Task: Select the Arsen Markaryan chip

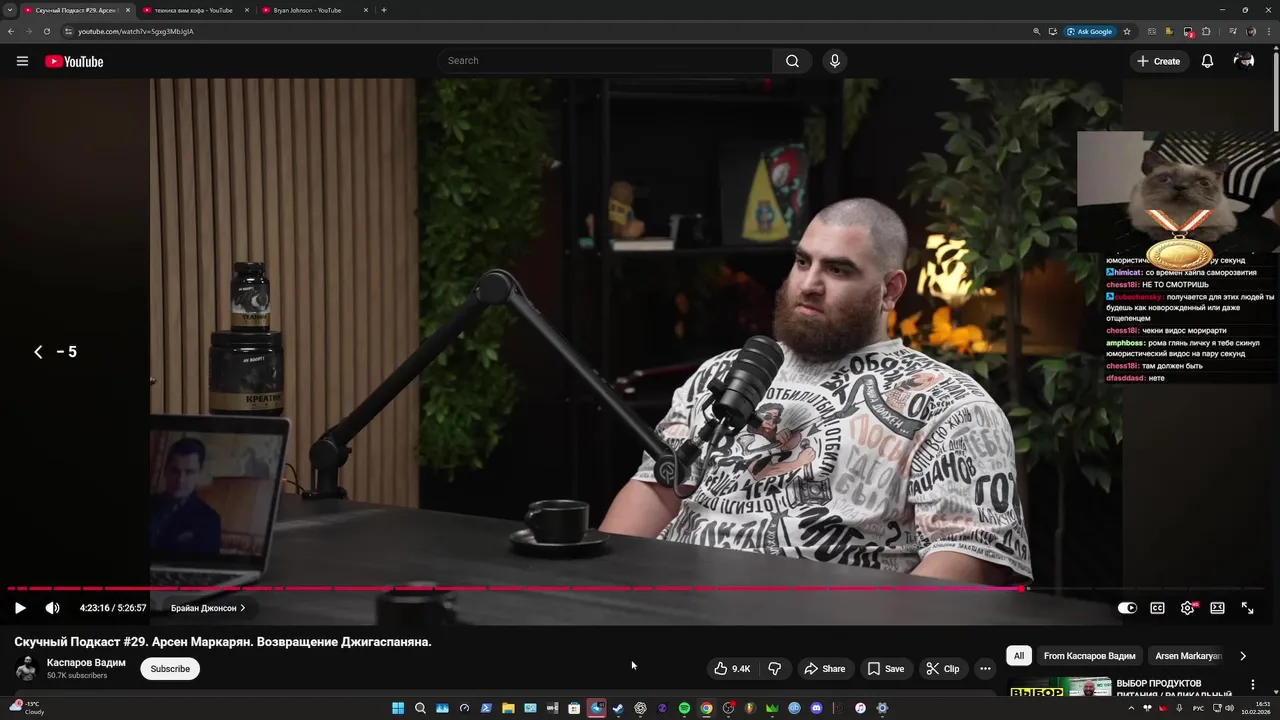Action: (1188, 656)
